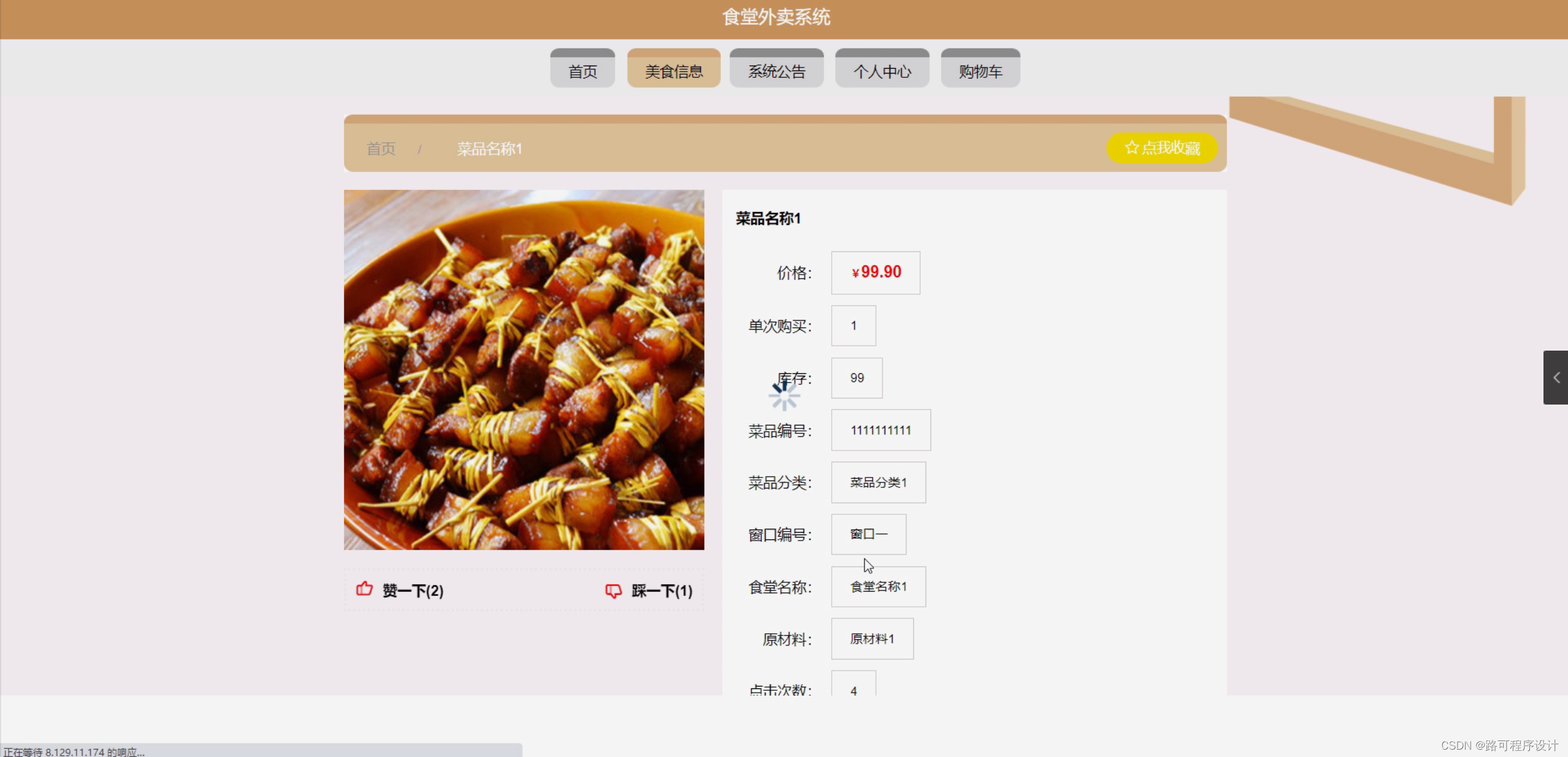Click the 首页 breadcrumb link
This screenshot has width=1568, height=757.
[x=381, y=149]
